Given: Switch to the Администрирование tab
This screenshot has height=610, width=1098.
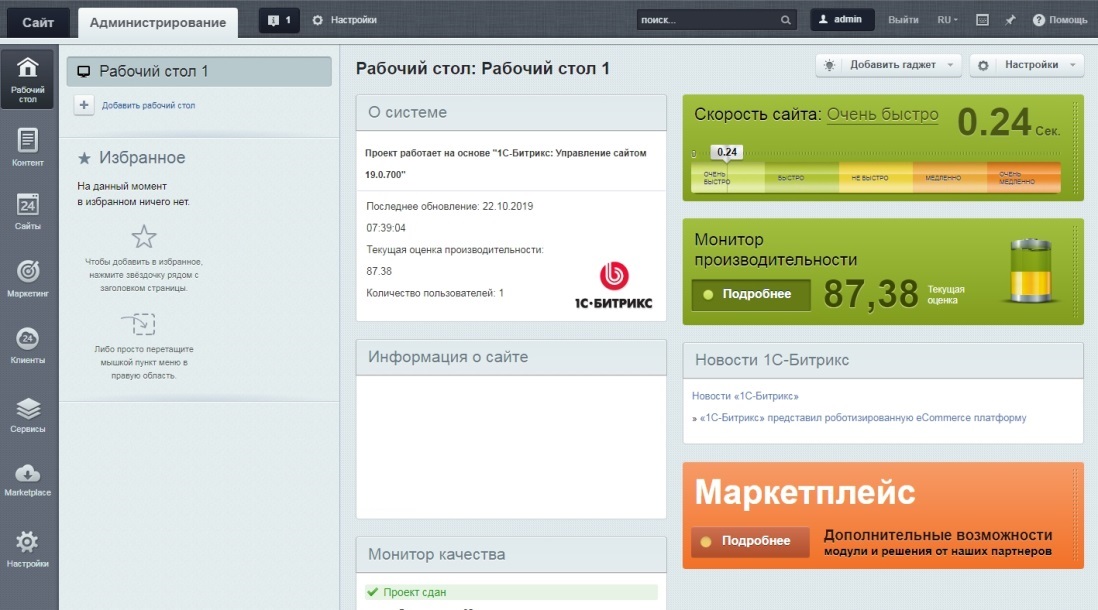Looking at the screenshot, I should [x=158, y=22].
